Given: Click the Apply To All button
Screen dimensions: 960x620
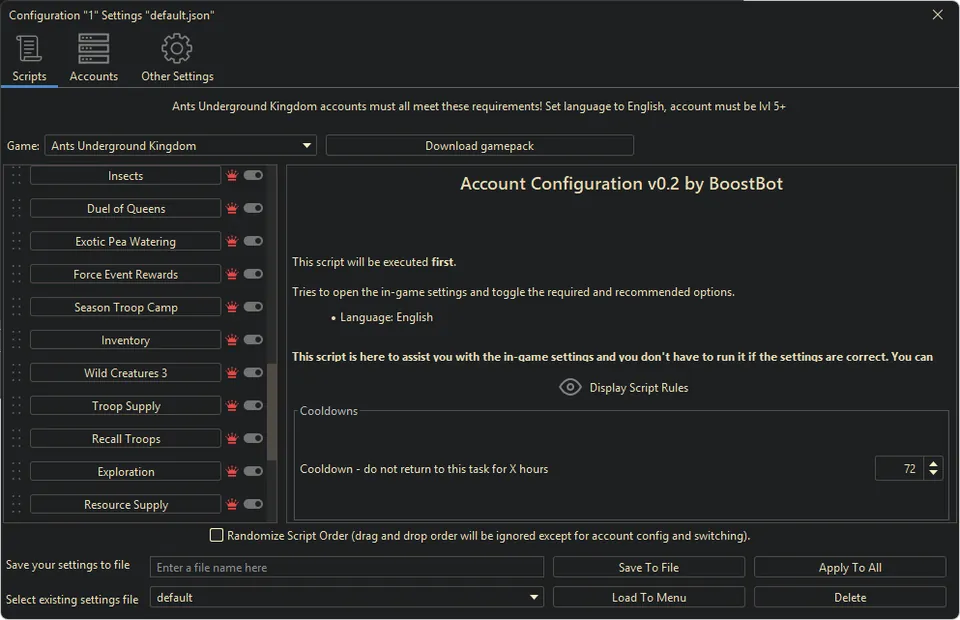Looking at the screenshot, I should click(850, 567).
